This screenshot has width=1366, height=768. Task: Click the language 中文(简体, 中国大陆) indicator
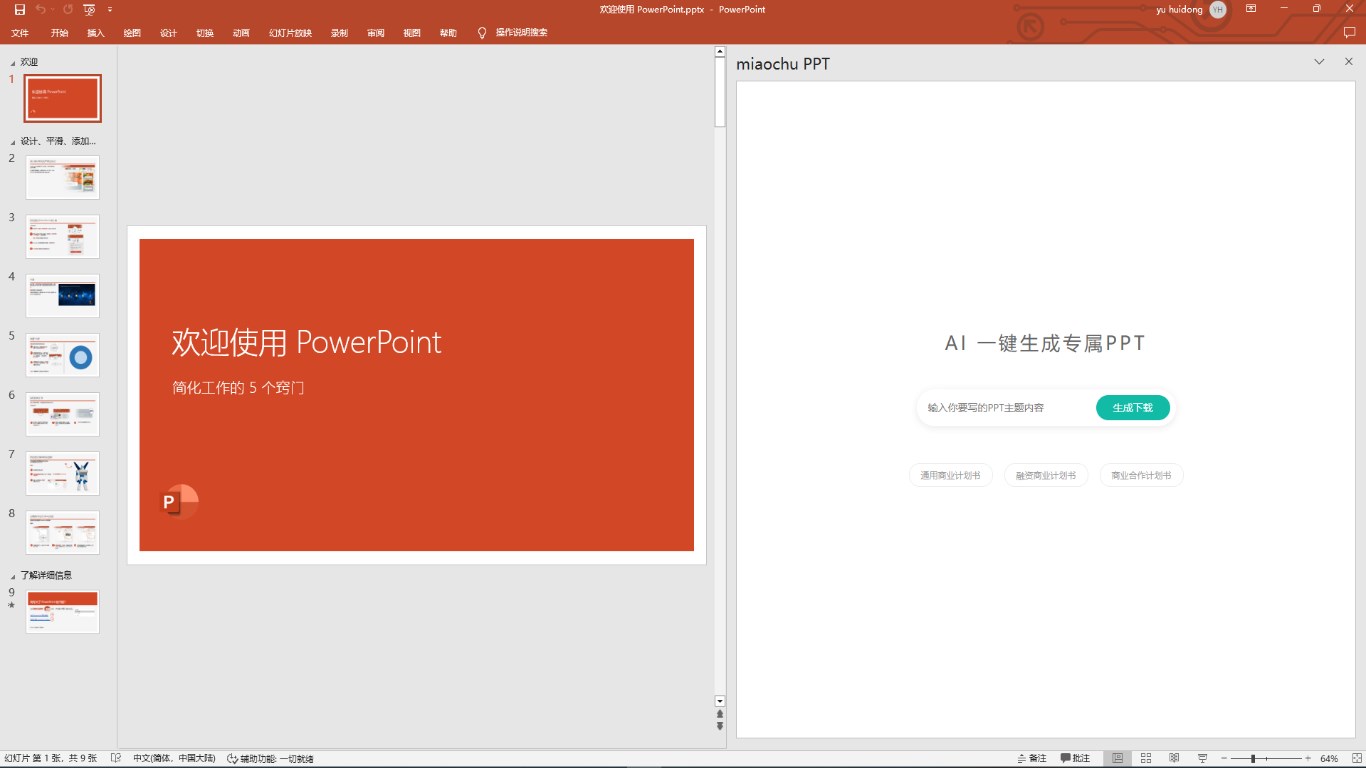tap(174, 759)
